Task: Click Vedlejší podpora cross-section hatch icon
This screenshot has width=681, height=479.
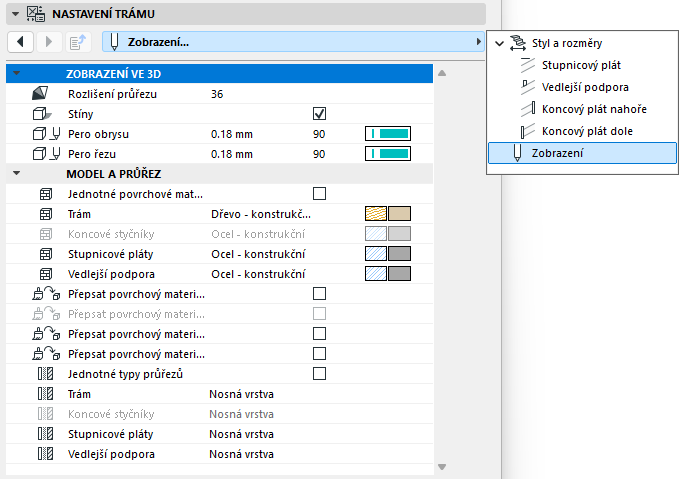Action: [x=45, y=454]
